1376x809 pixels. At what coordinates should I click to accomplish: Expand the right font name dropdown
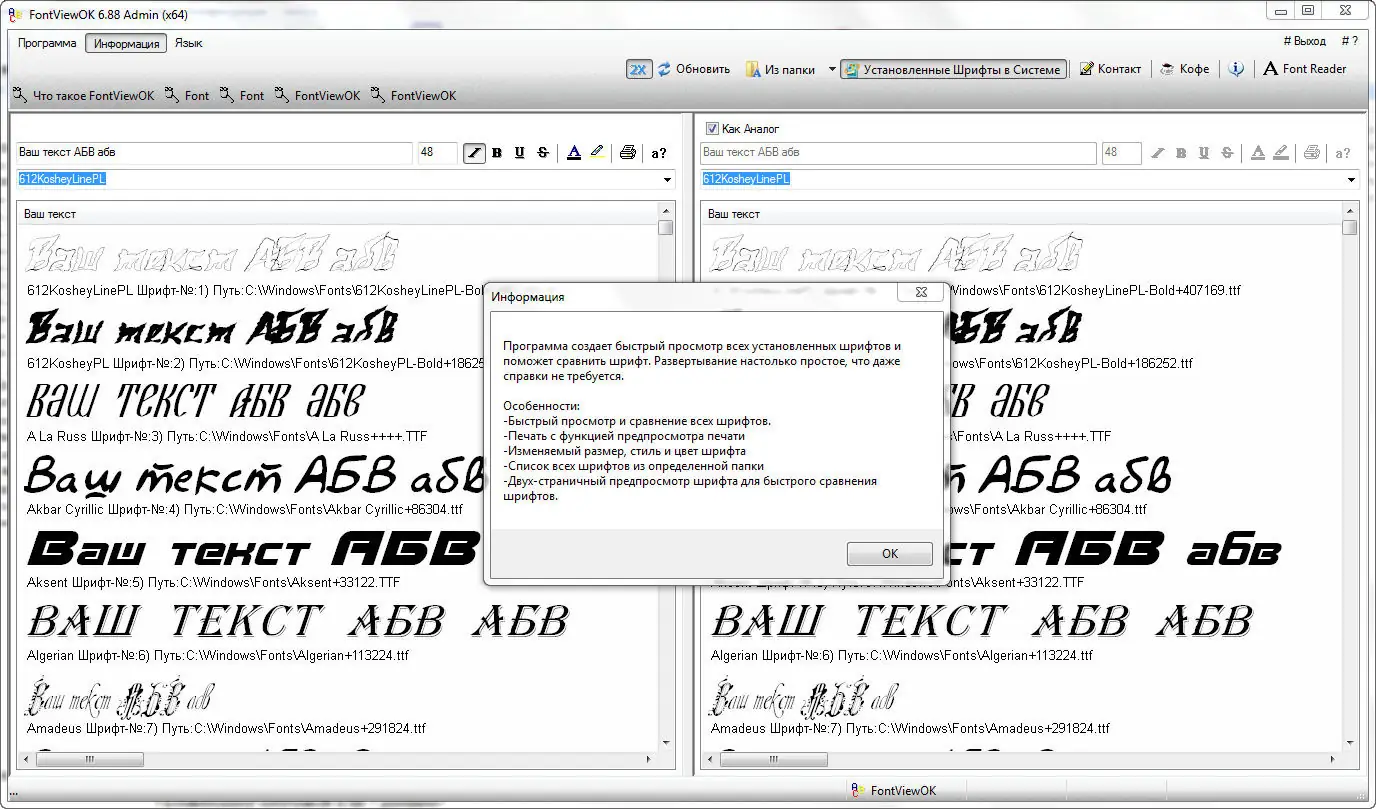(x=1351, y=180)
